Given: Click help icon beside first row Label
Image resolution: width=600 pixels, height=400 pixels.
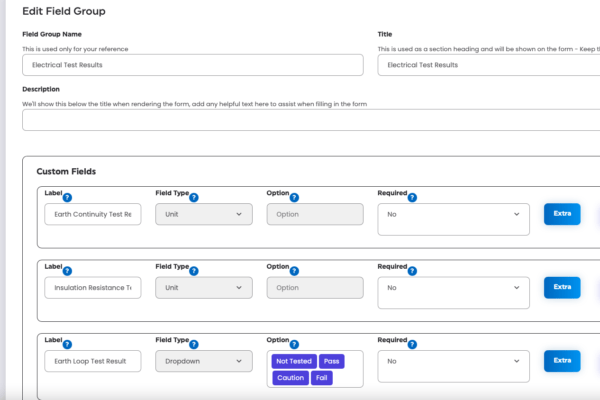Looking at the screenshot, I should click(67, 198).
